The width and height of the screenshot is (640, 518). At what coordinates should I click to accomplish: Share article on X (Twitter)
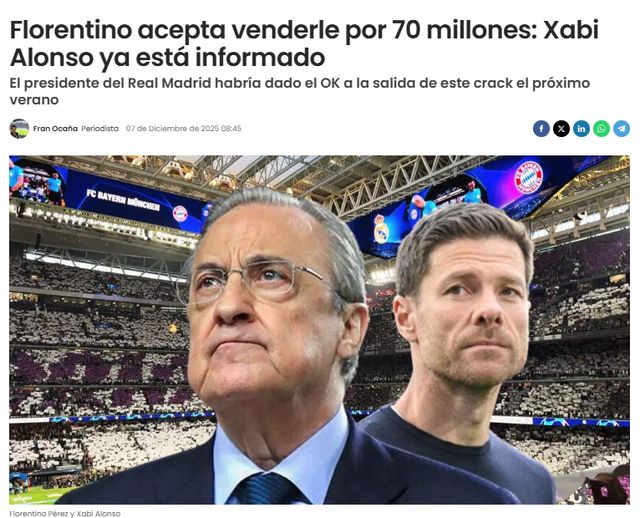[x=561, y=129]
